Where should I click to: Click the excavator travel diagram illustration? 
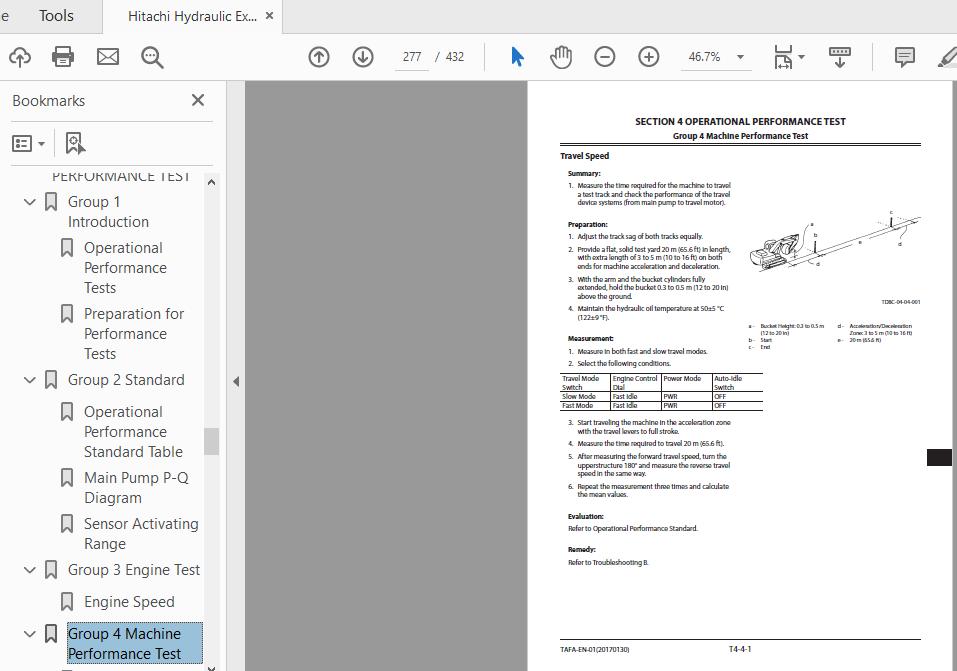pyautogui.click(x=835, y=240)
